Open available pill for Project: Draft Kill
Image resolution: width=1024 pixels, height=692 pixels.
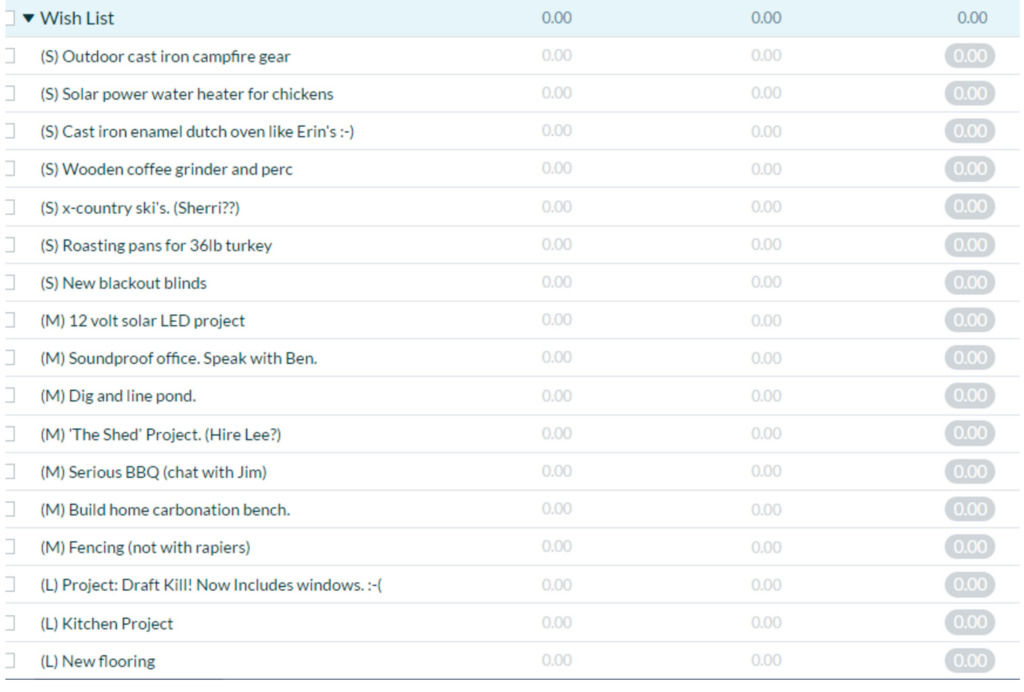[x=970, y=584]
